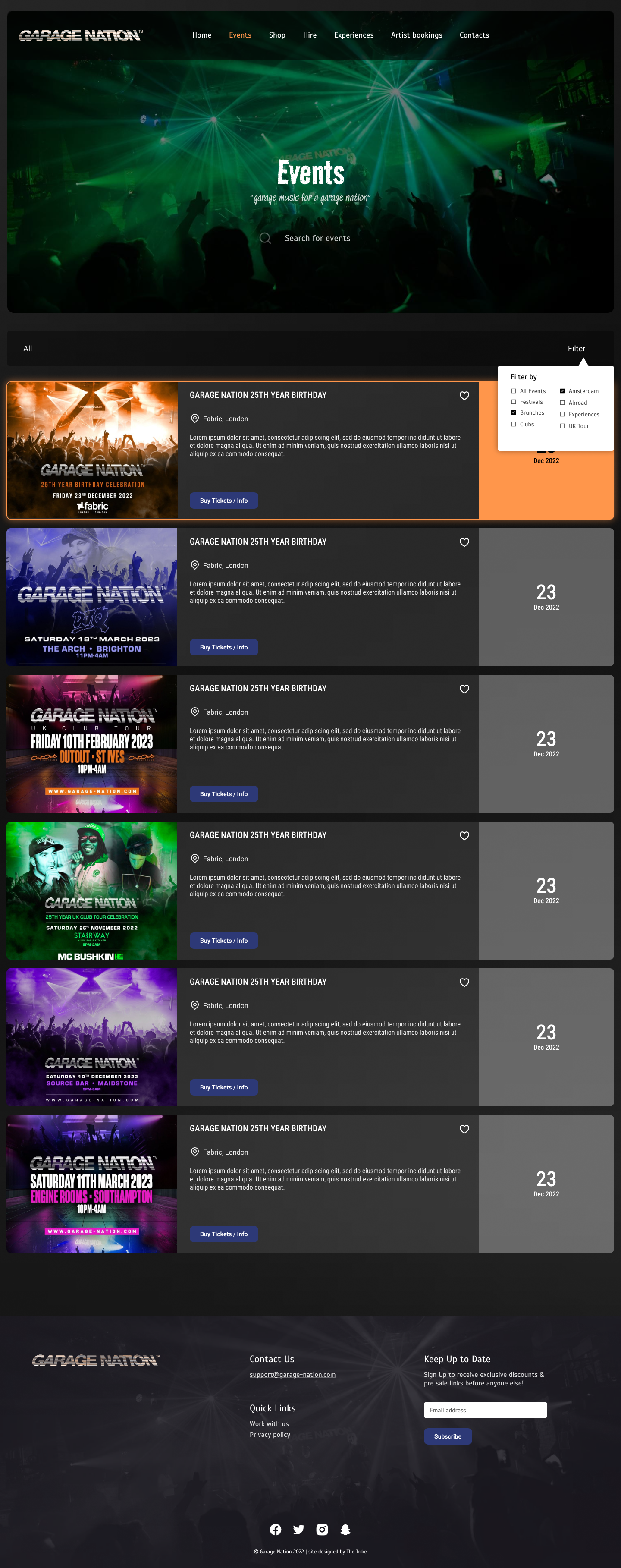
Task: Click the Facebook icon in footer
Action: tap(276, 1529)
